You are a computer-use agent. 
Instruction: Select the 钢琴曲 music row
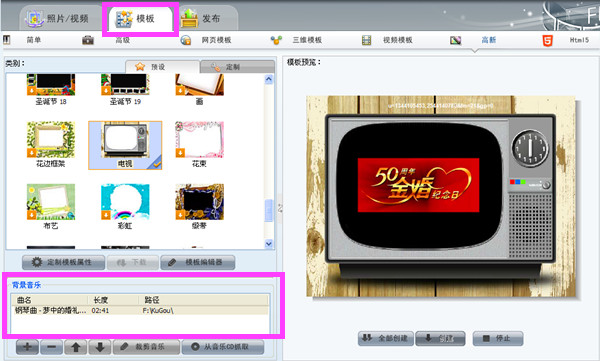(140, 310)
